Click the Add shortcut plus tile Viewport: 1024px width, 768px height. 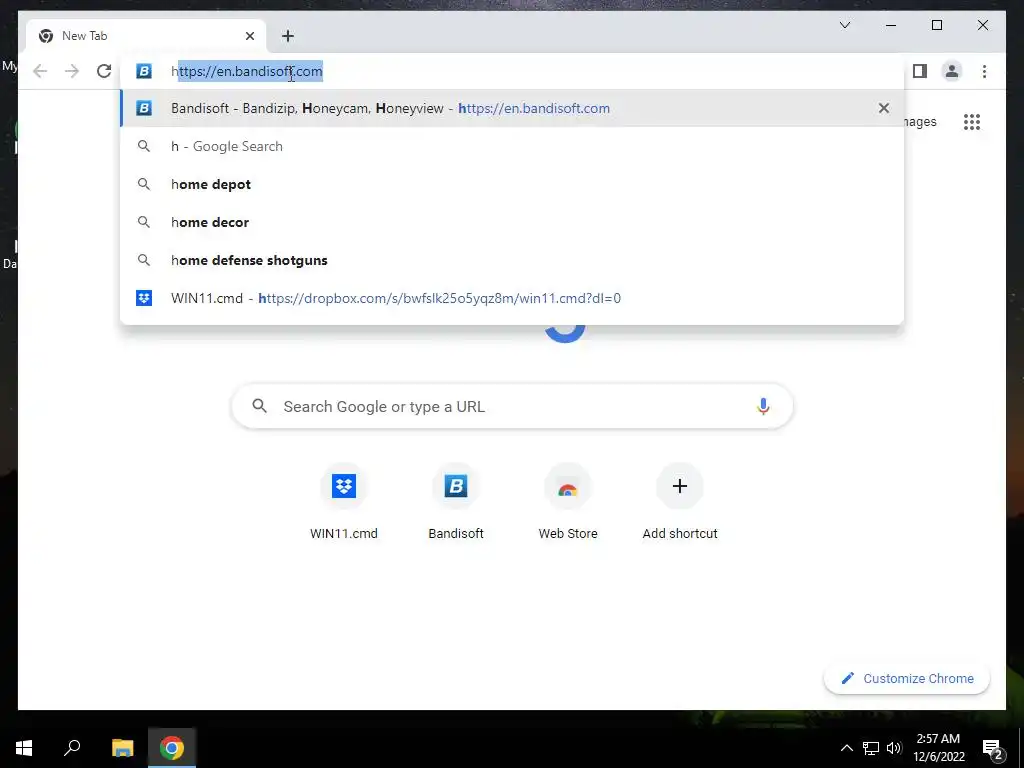pos(680,502)
